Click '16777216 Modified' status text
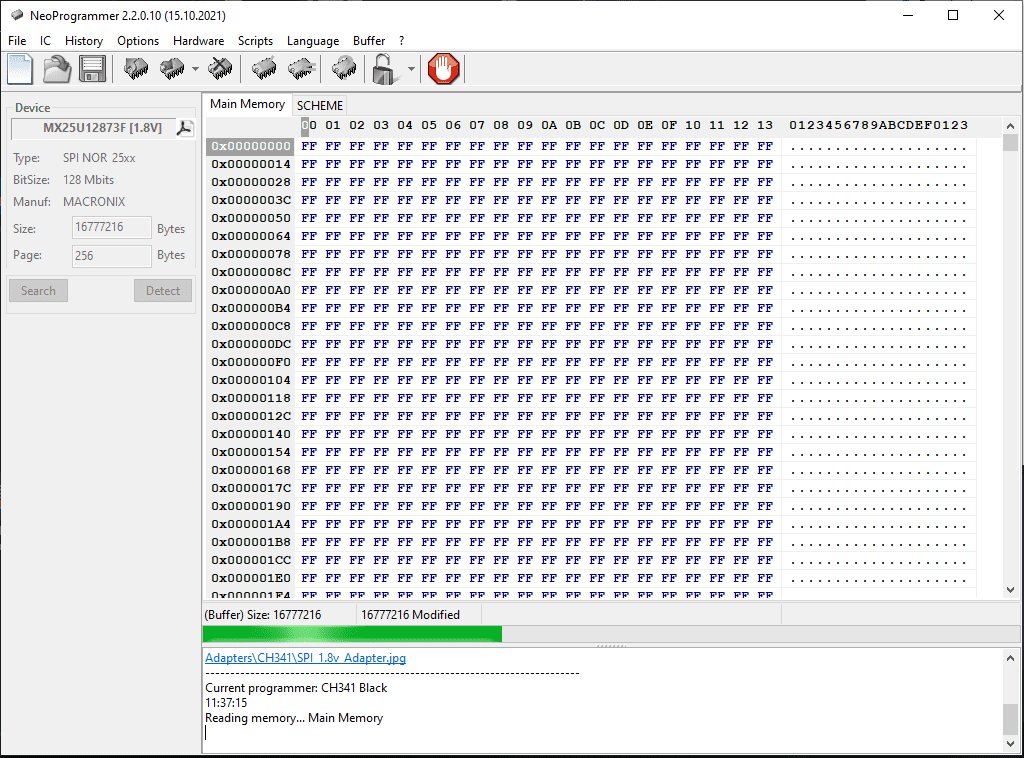 pos(410,614)
